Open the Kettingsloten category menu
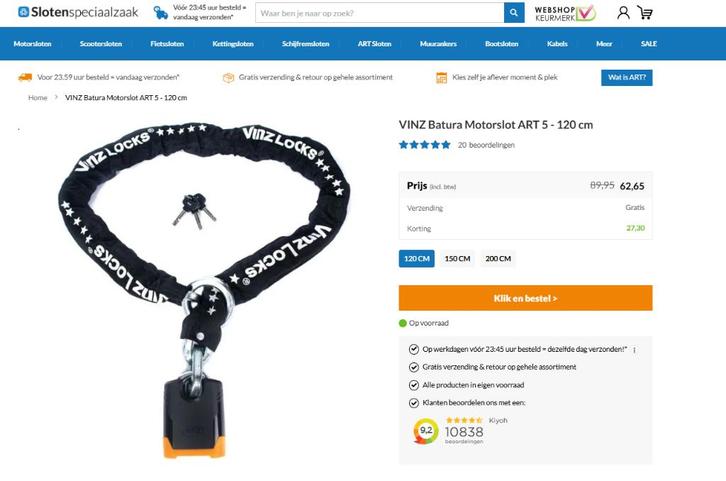This screenshot has height=481, width=726. click(x=233, y=44)
